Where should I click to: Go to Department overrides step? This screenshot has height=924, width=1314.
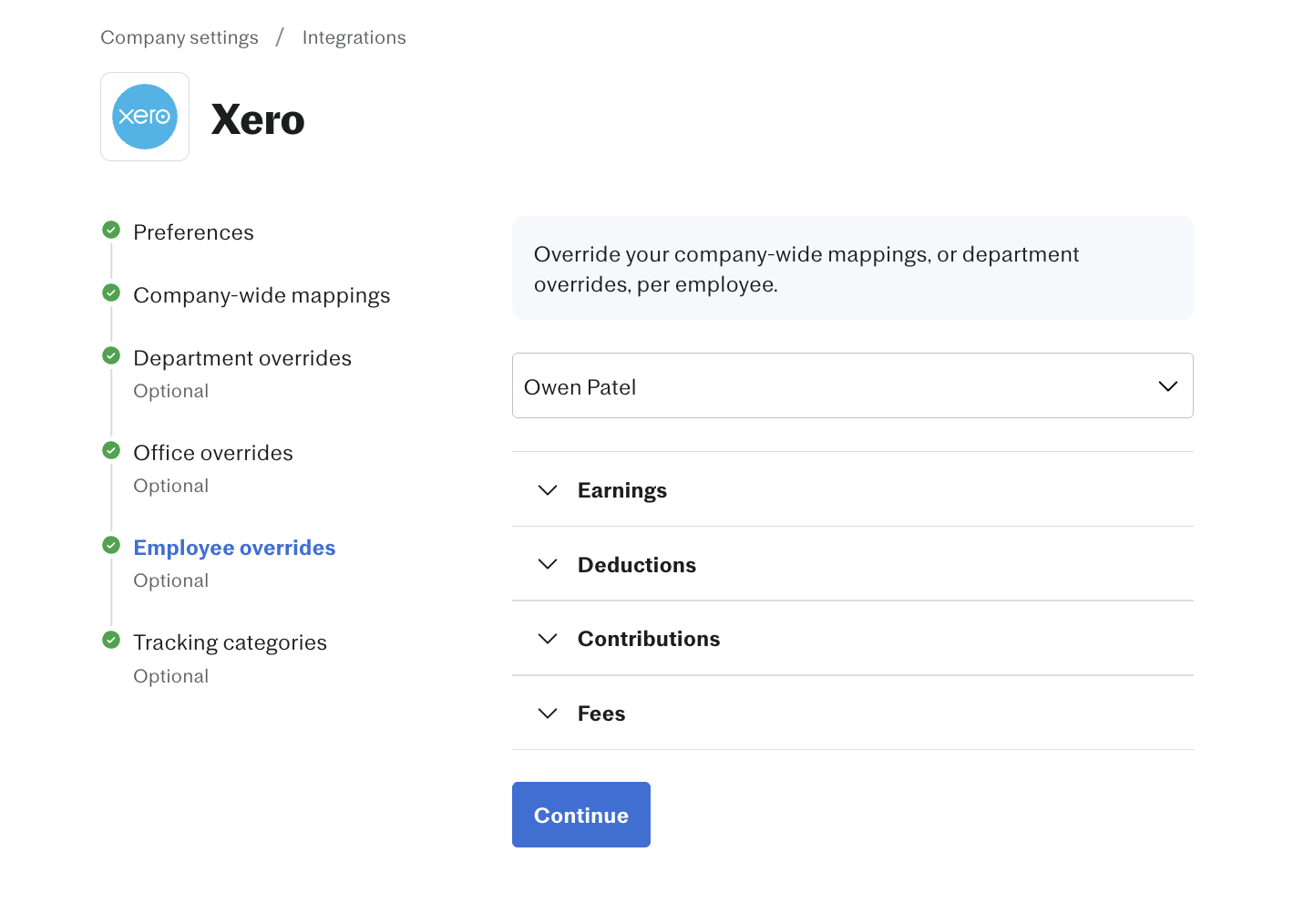click(242, 358)
